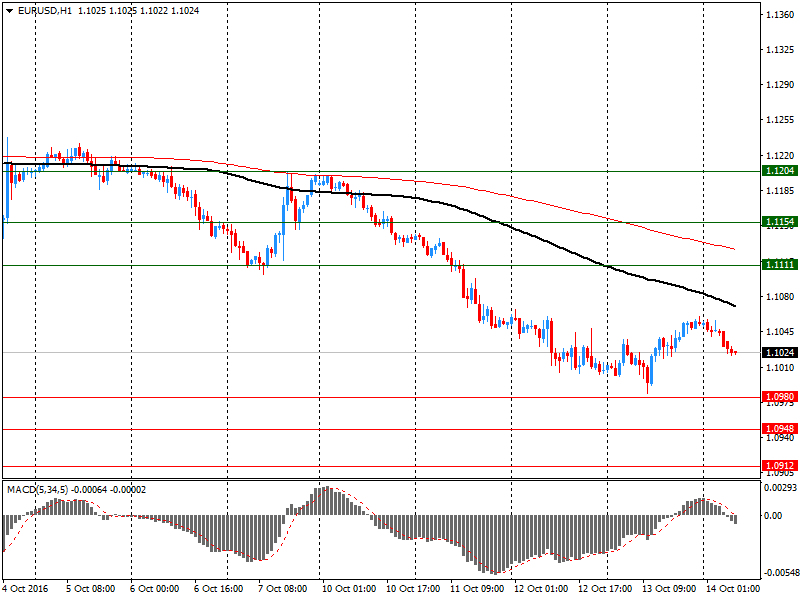Click the 4 Oct 2016 time axis label
This screenshot has width=800, height=600.
[26, 589]
